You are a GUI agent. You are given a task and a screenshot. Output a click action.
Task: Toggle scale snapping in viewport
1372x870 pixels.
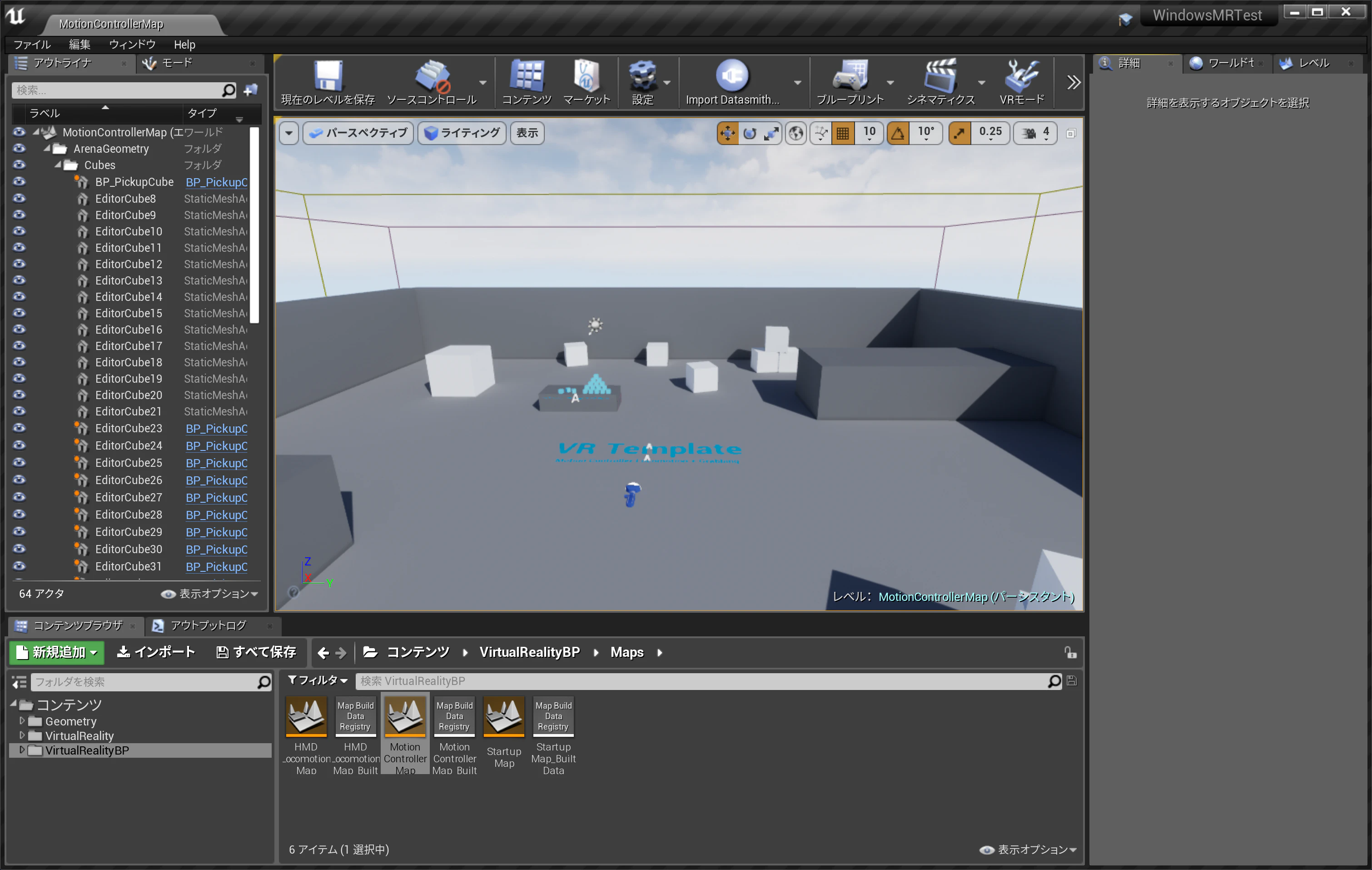959,133
